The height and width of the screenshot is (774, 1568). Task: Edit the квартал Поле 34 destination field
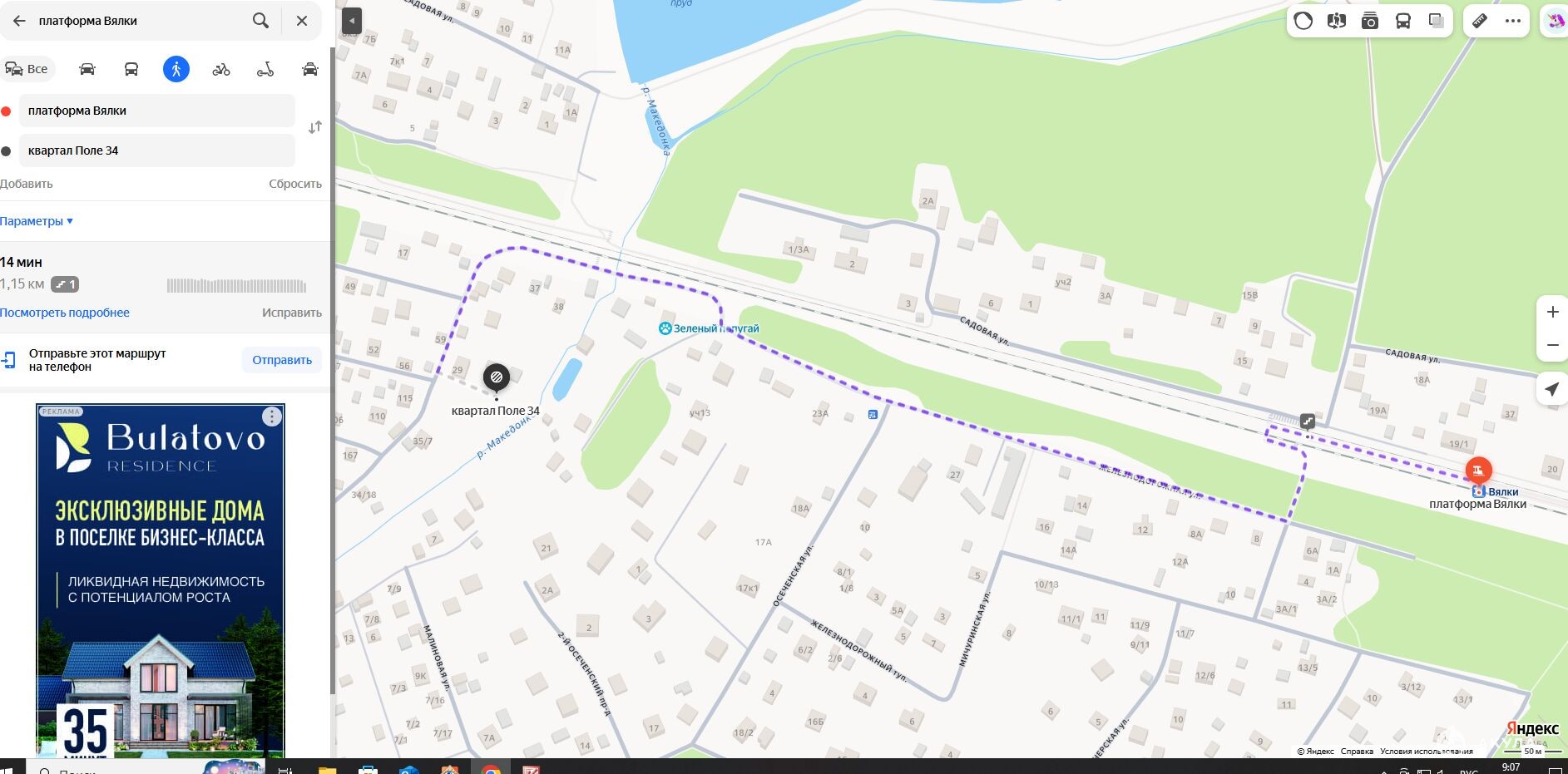tap(157, 150)
